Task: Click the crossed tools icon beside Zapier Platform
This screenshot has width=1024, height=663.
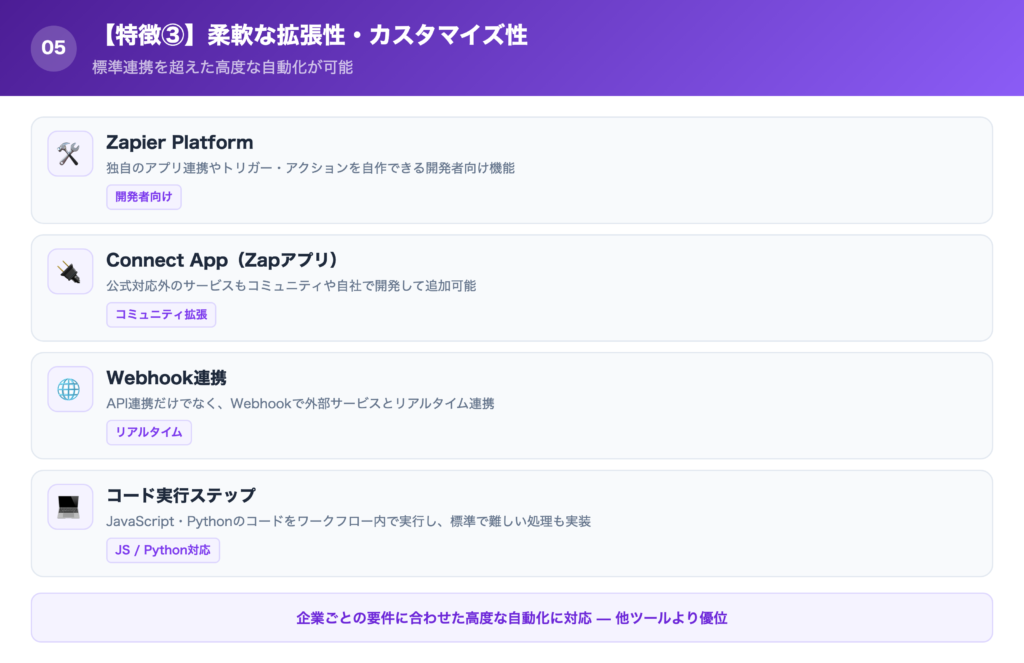Action: pyautogui.click(x=70, y=153)
